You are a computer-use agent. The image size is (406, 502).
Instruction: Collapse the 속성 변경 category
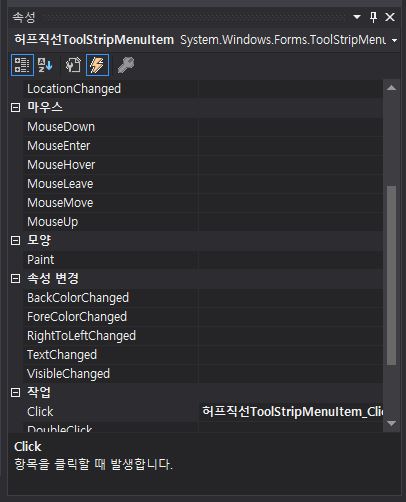(15, 278)
